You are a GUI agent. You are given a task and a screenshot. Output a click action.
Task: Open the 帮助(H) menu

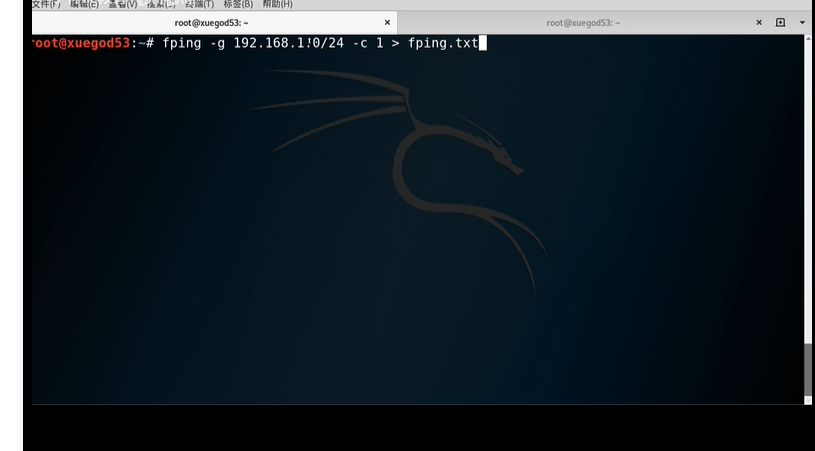tap(277, 4)
